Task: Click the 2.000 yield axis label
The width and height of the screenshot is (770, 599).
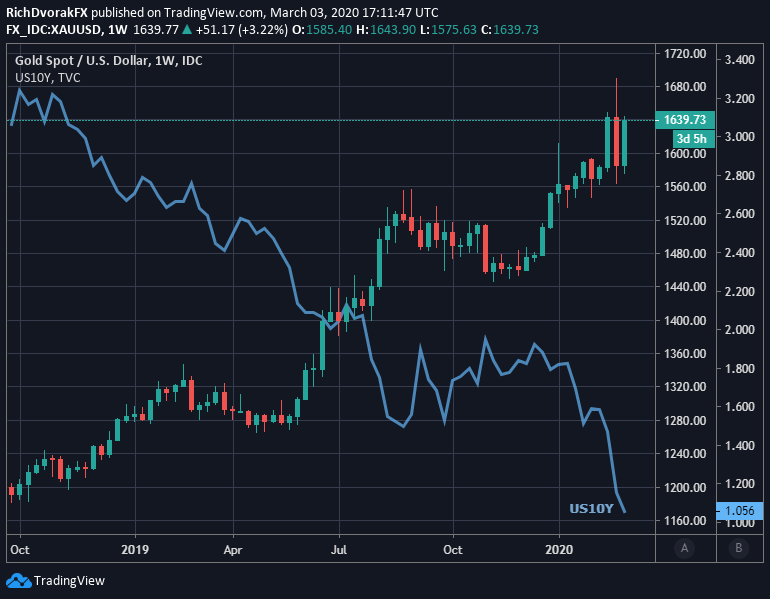Action: [x=740, y=329]
